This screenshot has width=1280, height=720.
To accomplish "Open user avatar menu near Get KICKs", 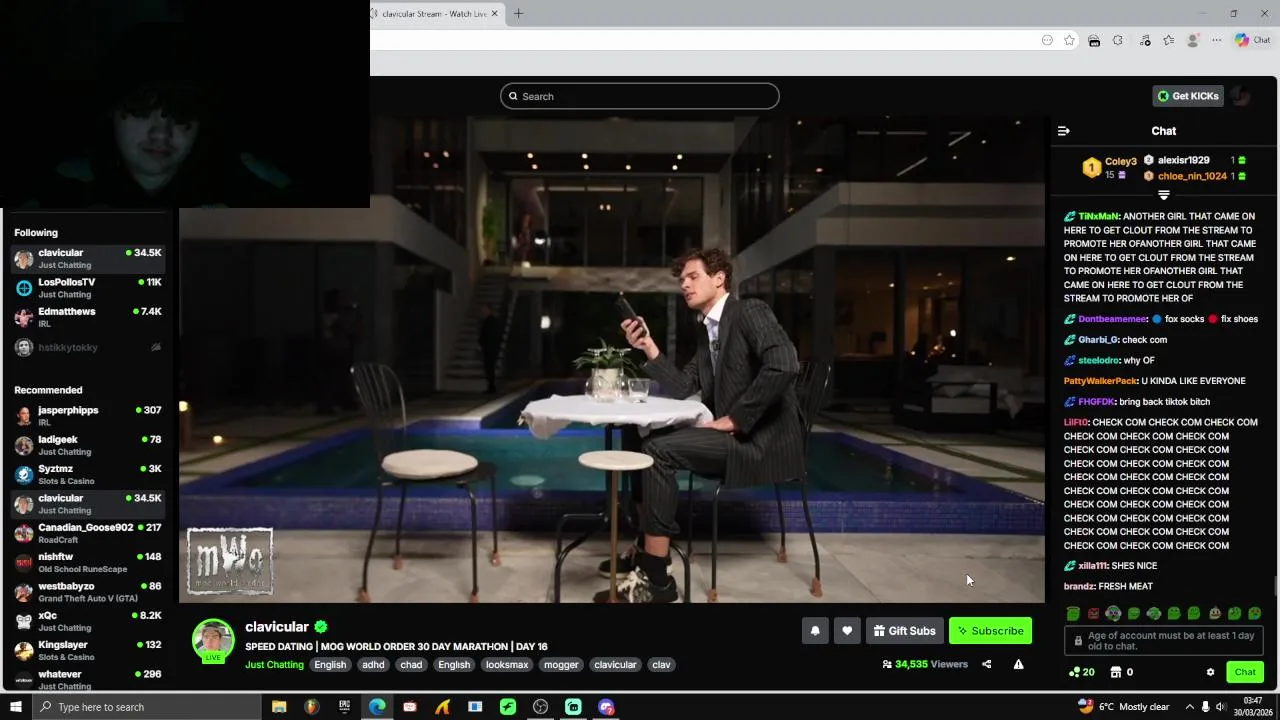I will tap(1241, 96).
